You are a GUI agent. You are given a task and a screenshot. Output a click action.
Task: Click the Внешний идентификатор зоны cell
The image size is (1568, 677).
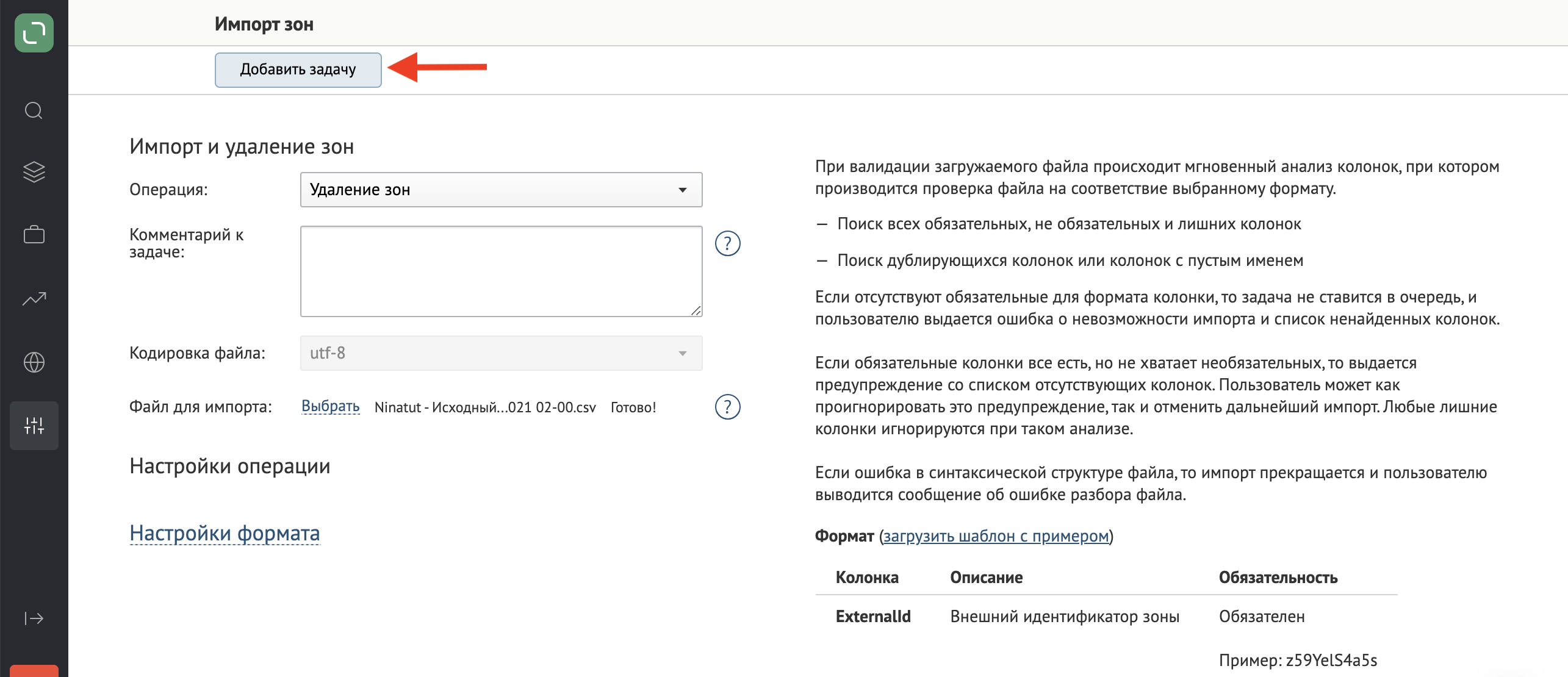click(x=1065, y=617)
